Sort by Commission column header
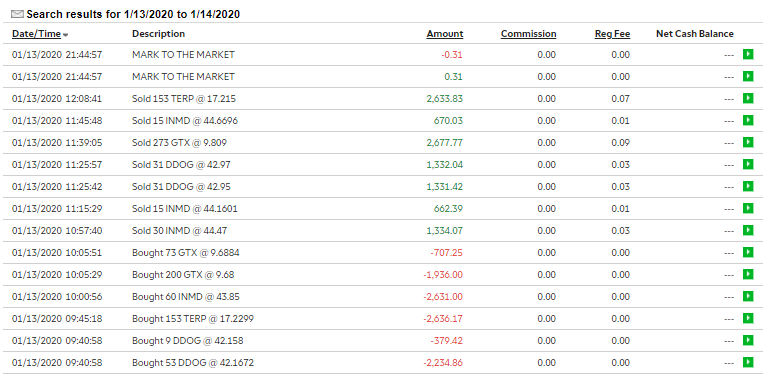 [528, 34]
